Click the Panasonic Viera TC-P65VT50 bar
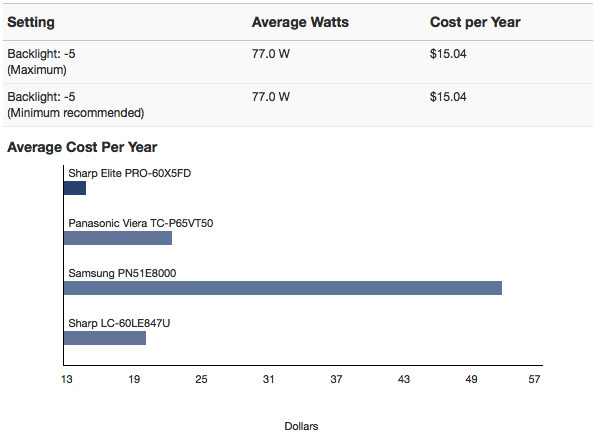This screenshot has height=432, width=595. pos(118,238)
